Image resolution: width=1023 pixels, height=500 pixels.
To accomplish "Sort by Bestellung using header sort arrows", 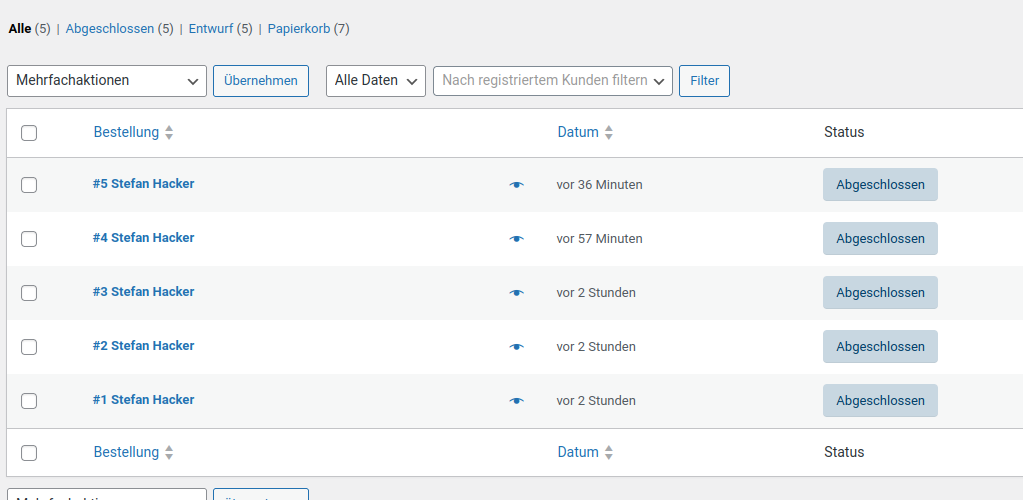I will coord(169,133).
